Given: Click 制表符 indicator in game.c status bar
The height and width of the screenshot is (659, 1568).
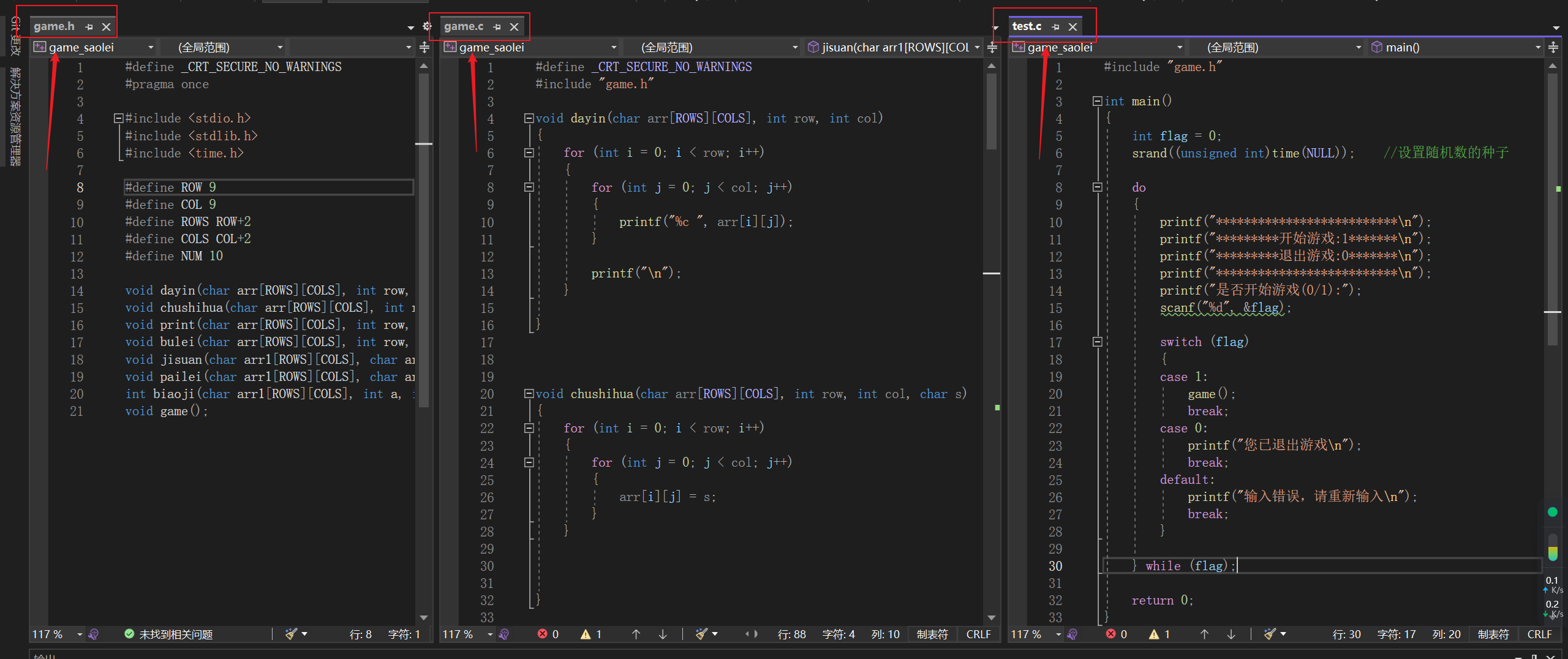Looking at the screenshot, I should pyautogui.click(x=932, y=635).
